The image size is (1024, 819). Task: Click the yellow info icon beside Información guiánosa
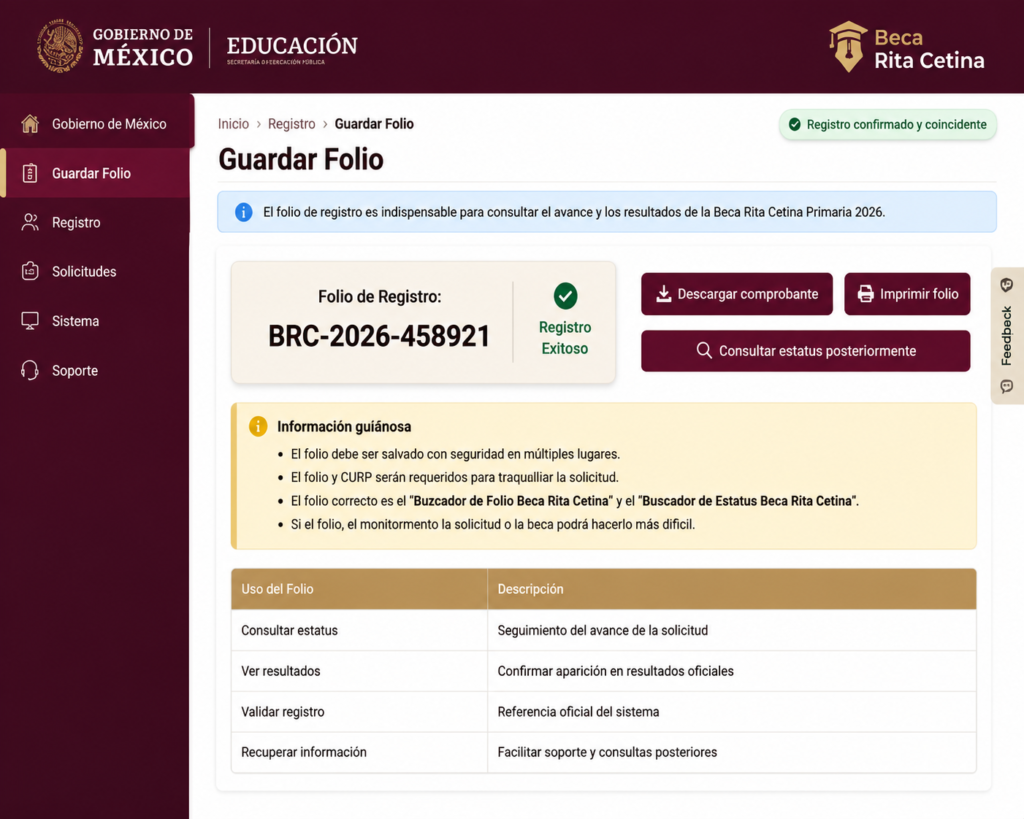coord(258,426)
